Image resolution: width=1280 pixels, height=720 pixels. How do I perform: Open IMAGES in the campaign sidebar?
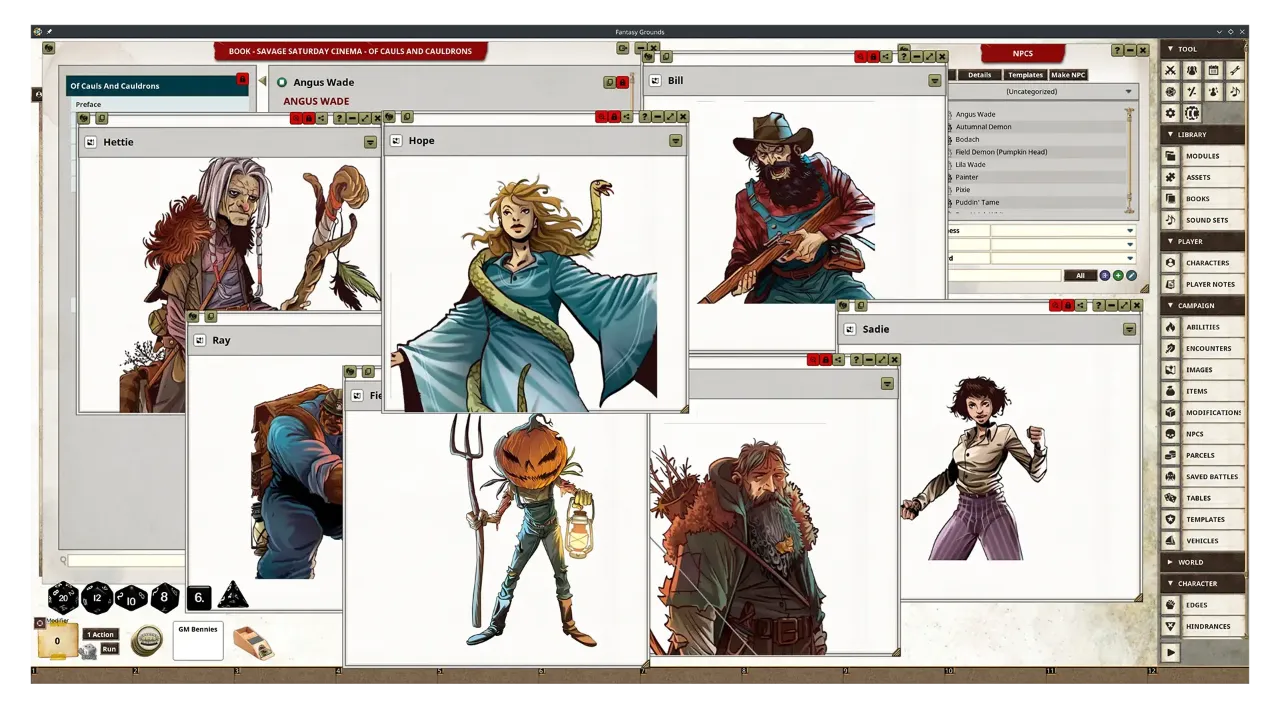[1214, 370]
